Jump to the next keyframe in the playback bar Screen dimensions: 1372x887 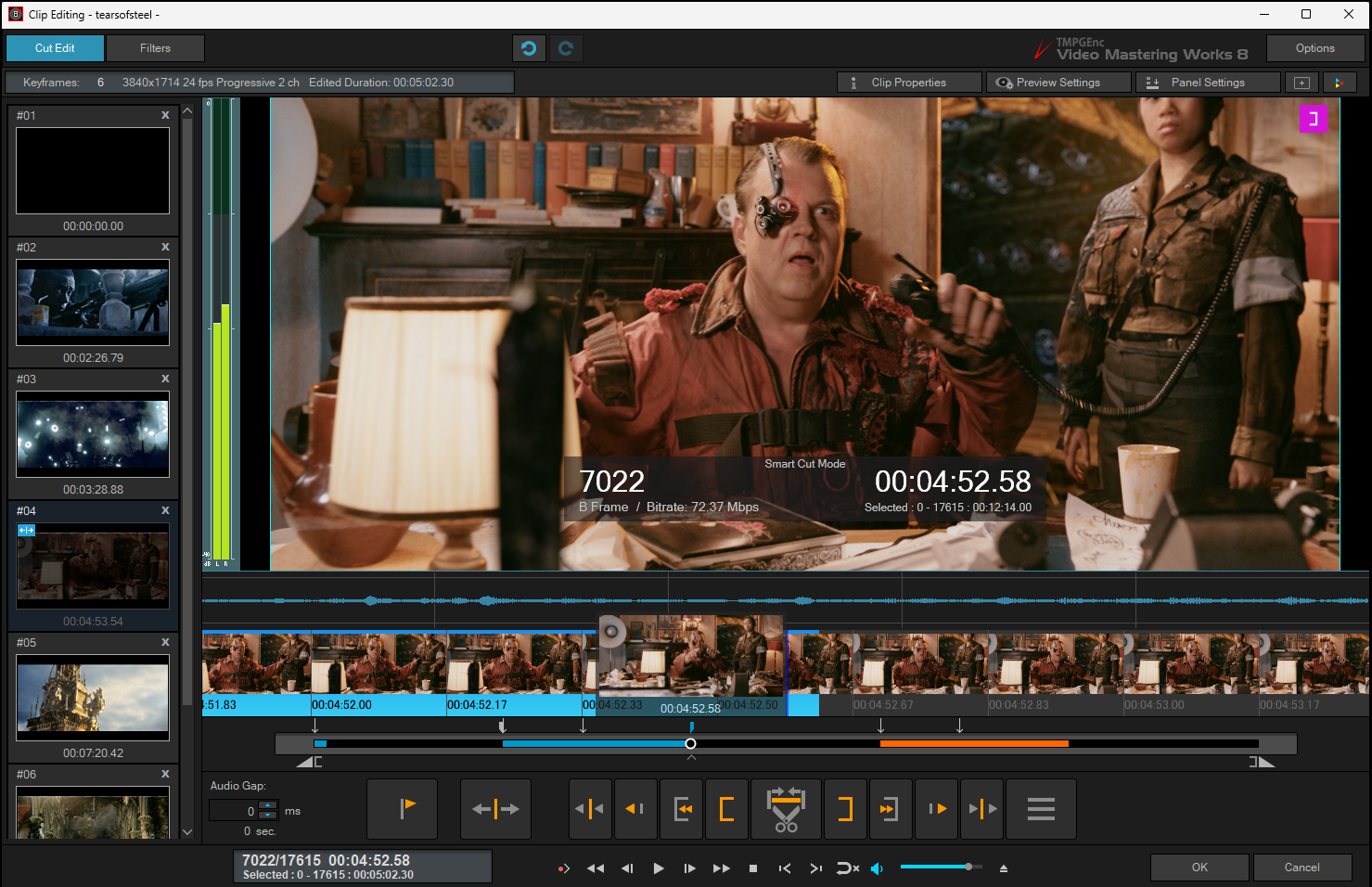coord(815,868)
